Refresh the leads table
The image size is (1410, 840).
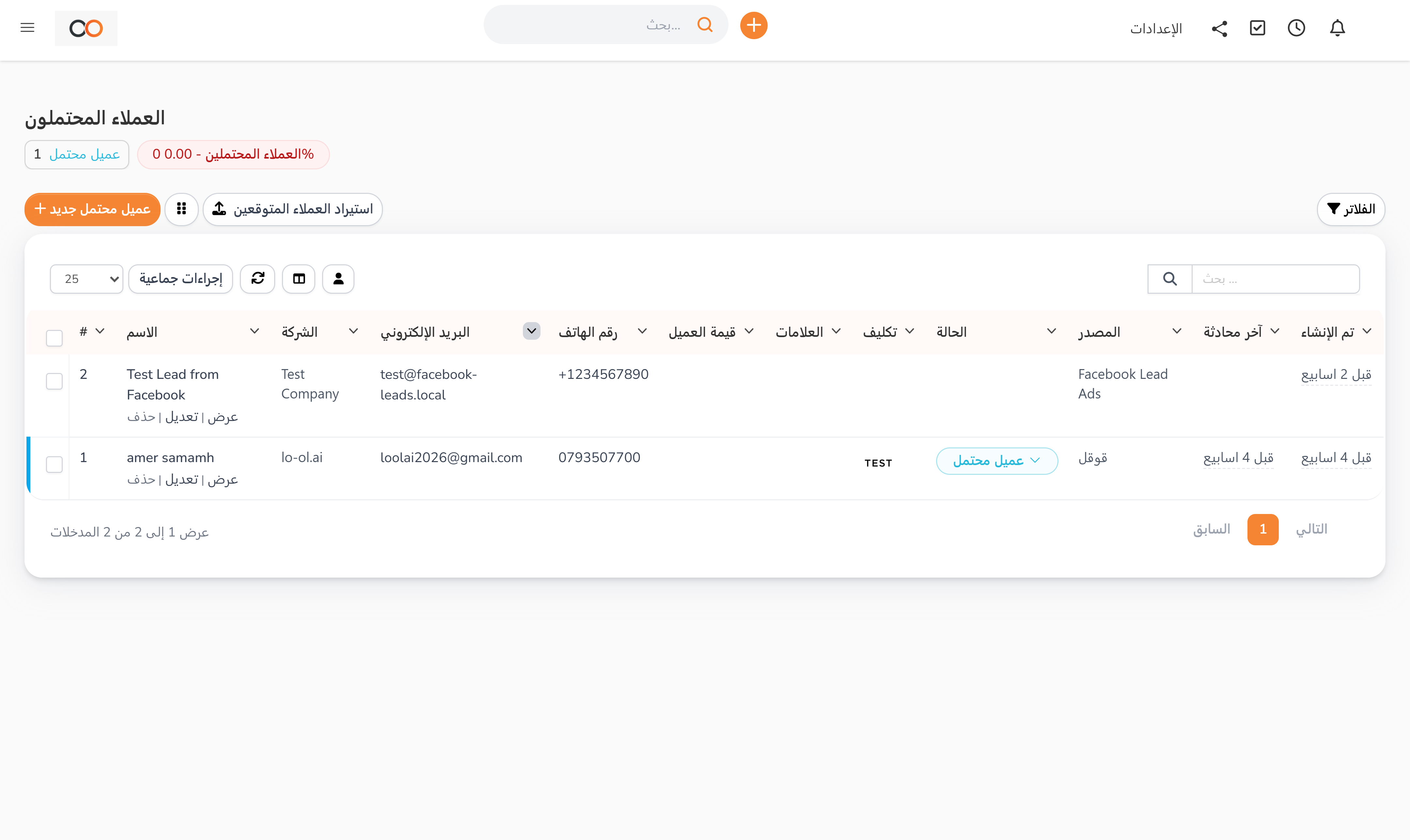click(258, 278)
